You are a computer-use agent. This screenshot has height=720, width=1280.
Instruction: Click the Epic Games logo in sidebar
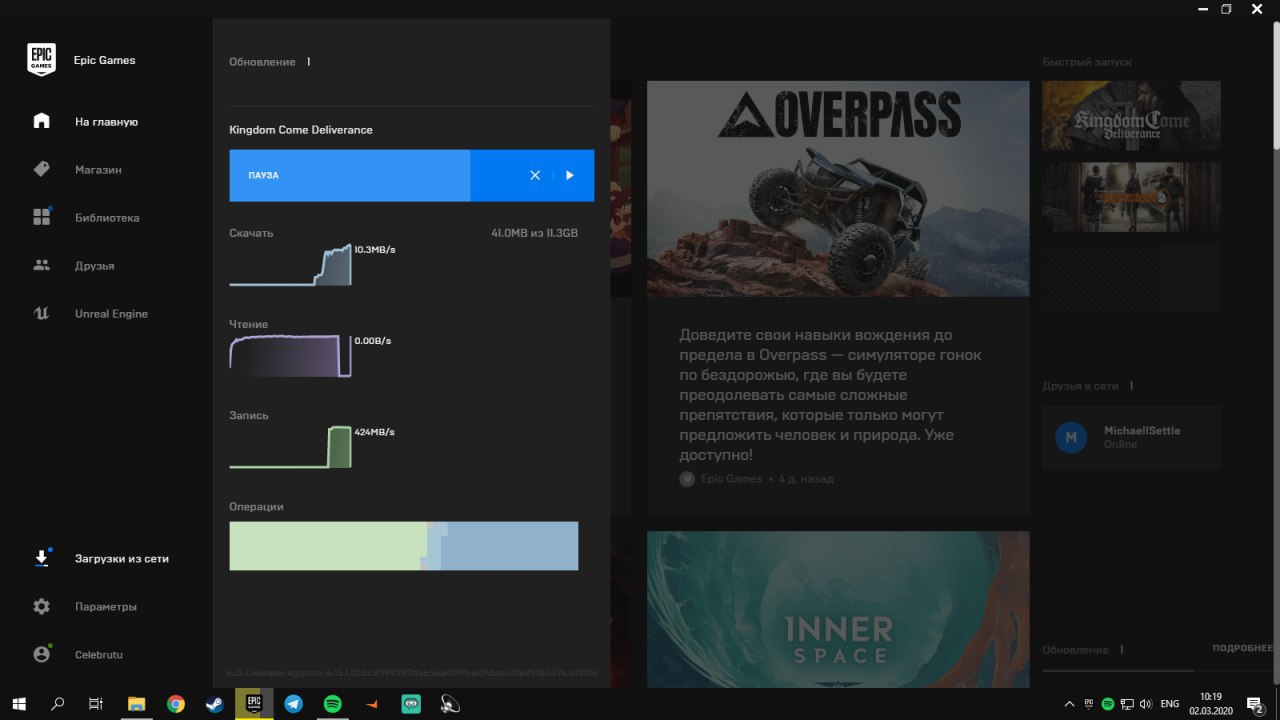[41, 60]
